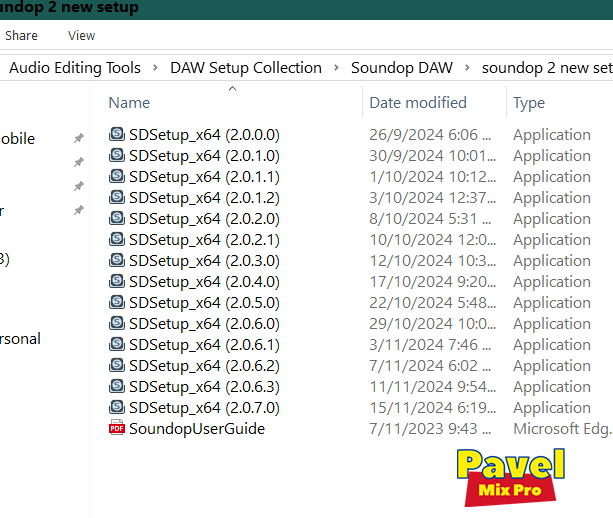Navigate to Soundop DAW breadcrumb folder
Image resolution: width=613 pixels, height=518 pixels.
(x=401, y=68)
